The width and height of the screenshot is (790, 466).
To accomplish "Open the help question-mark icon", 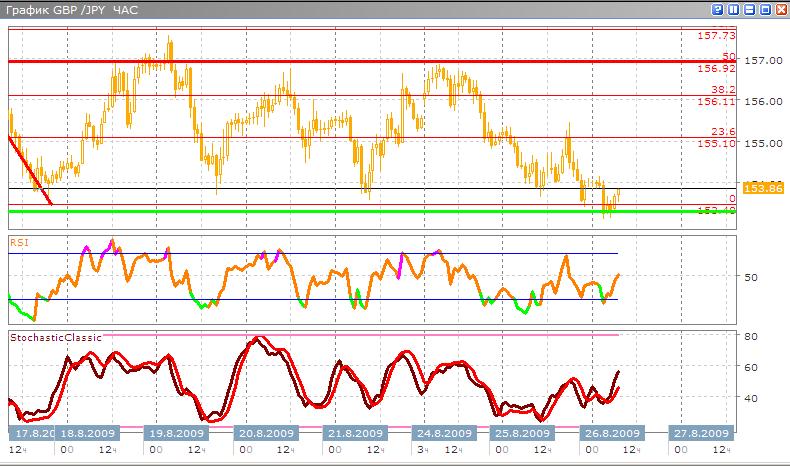I will tap(717, 10).
